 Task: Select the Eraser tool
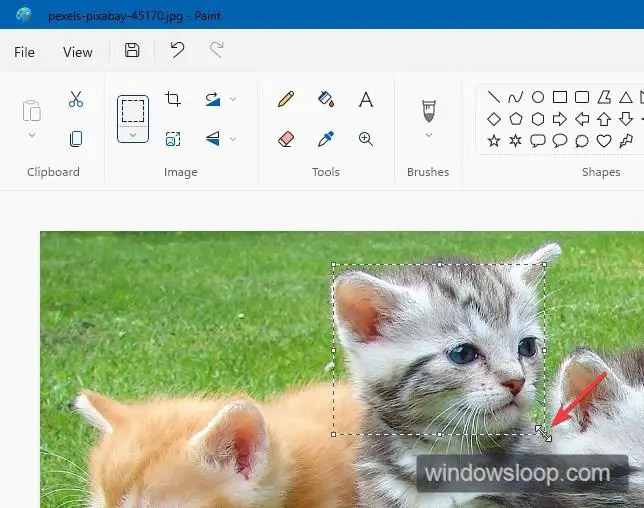tap(286, 139)
